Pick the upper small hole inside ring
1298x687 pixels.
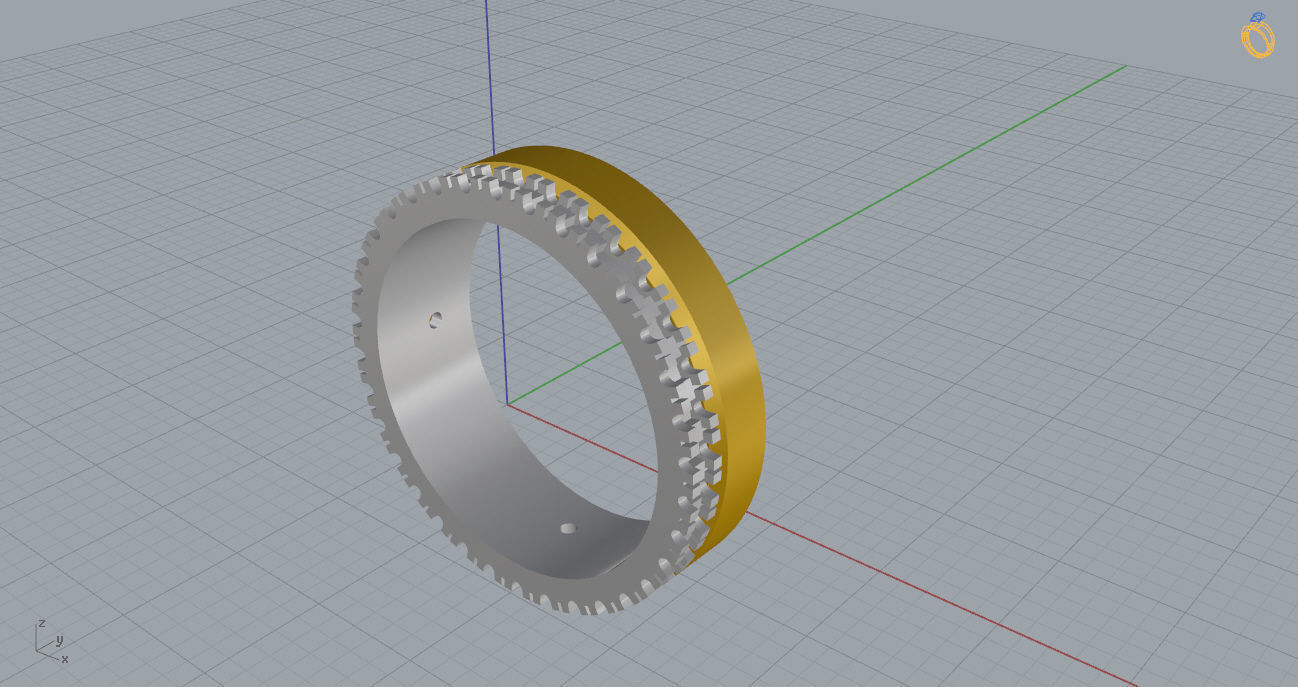click(x=435, y=320)
